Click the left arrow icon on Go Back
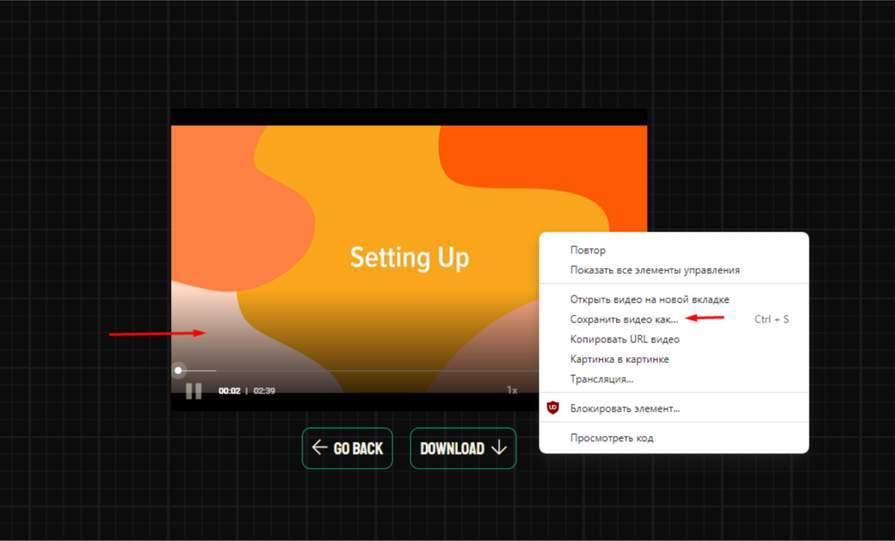Screen dimensions: 895x541 [x=319, y=448]
